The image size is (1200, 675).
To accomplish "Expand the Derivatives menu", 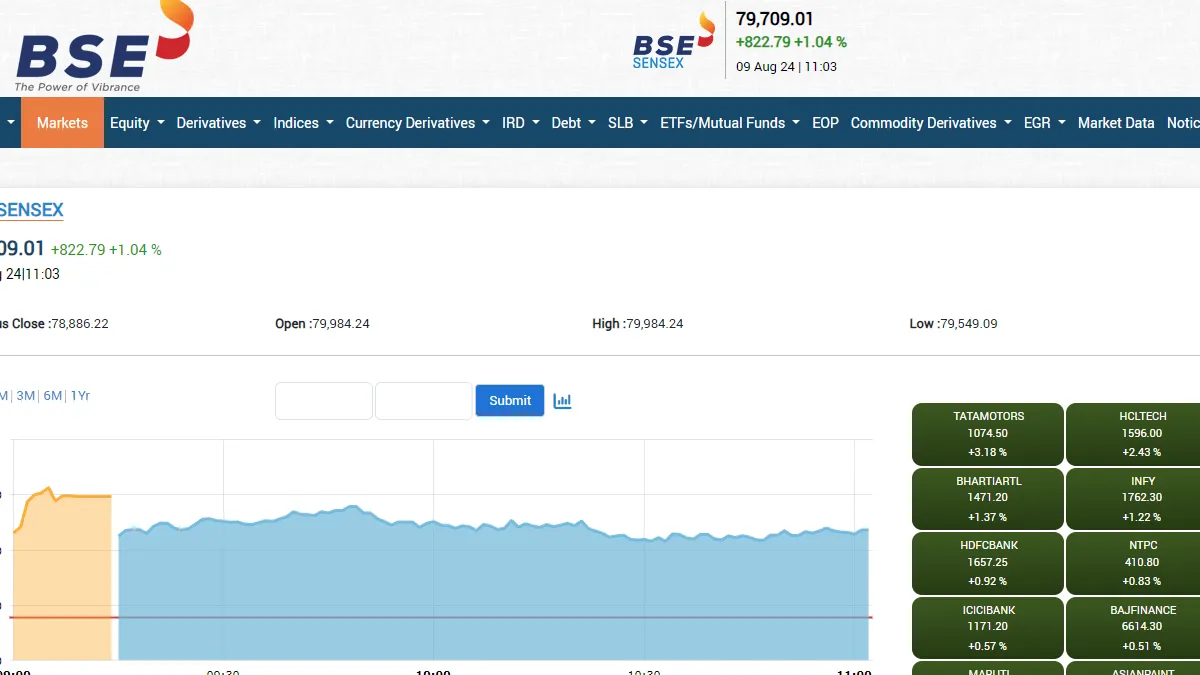I will click(219, 123).
